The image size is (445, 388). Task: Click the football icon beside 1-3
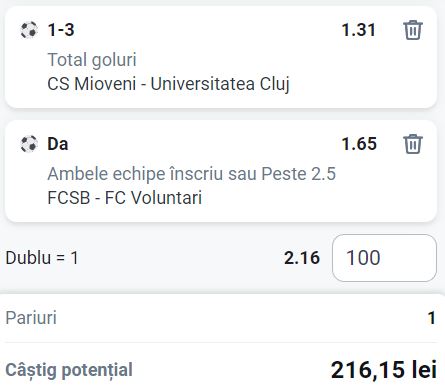(x=29, y=30)
